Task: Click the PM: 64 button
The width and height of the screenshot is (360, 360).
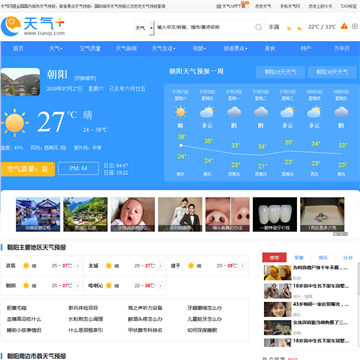Action: point(78,168)
